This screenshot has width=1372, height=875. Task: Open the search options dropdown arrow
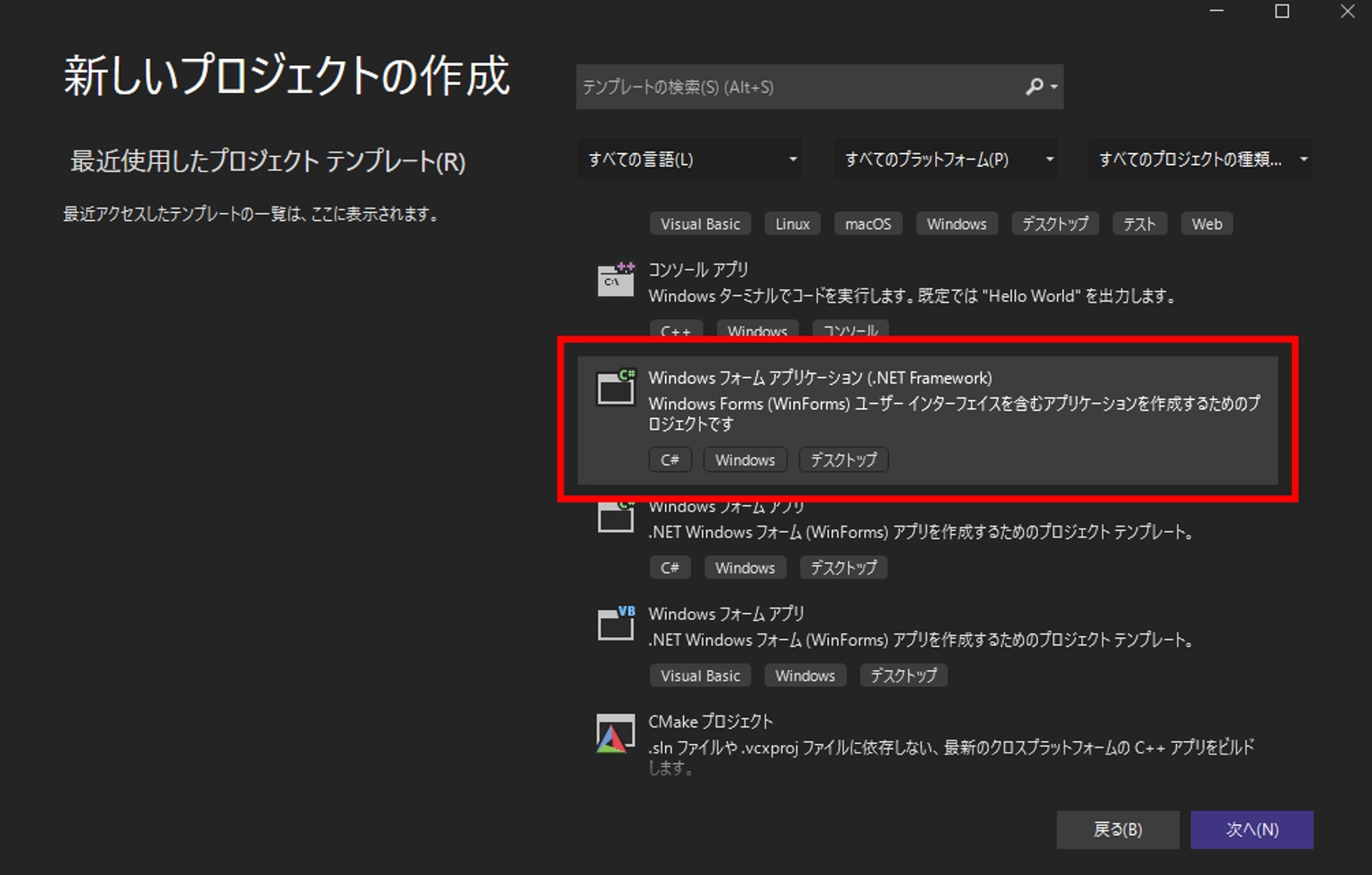(1054, 86)
